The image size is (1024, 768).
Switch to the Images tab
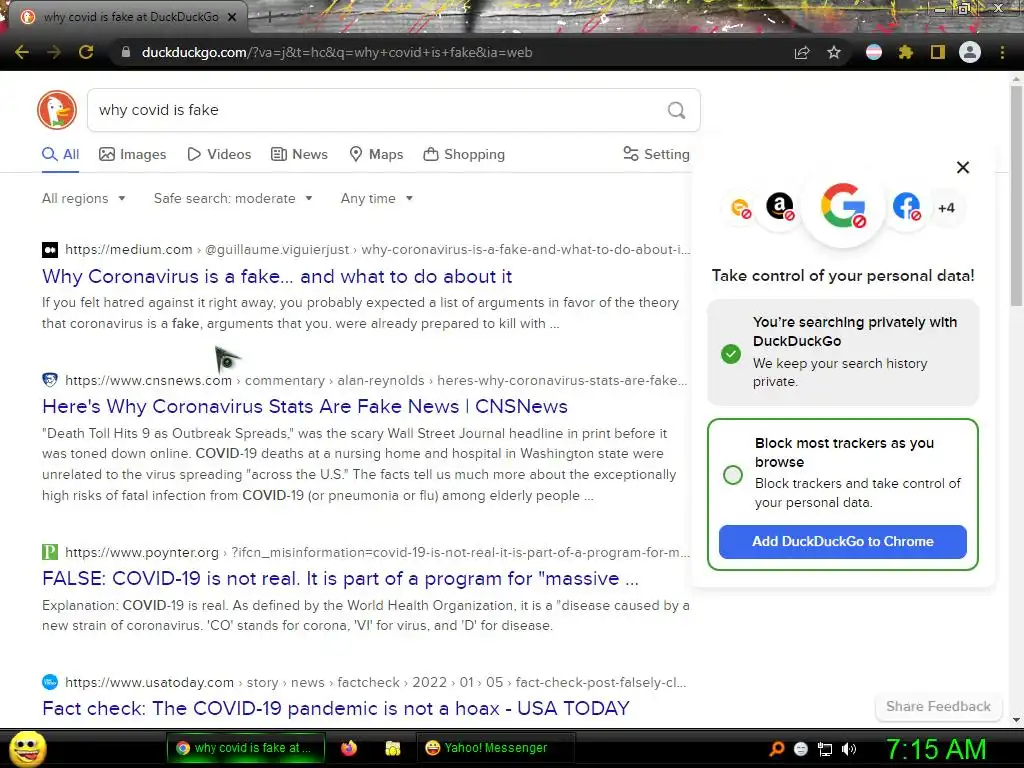(133, 154)
